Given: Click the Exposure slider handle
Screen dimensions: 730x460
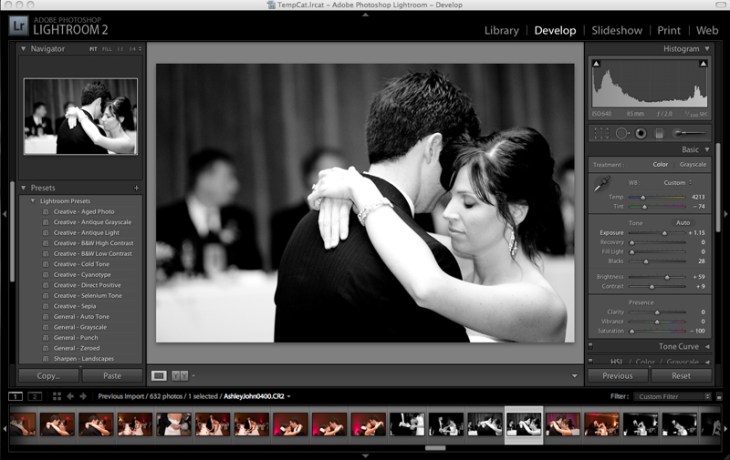Looking at the screenshot, I should click(664, 233).
